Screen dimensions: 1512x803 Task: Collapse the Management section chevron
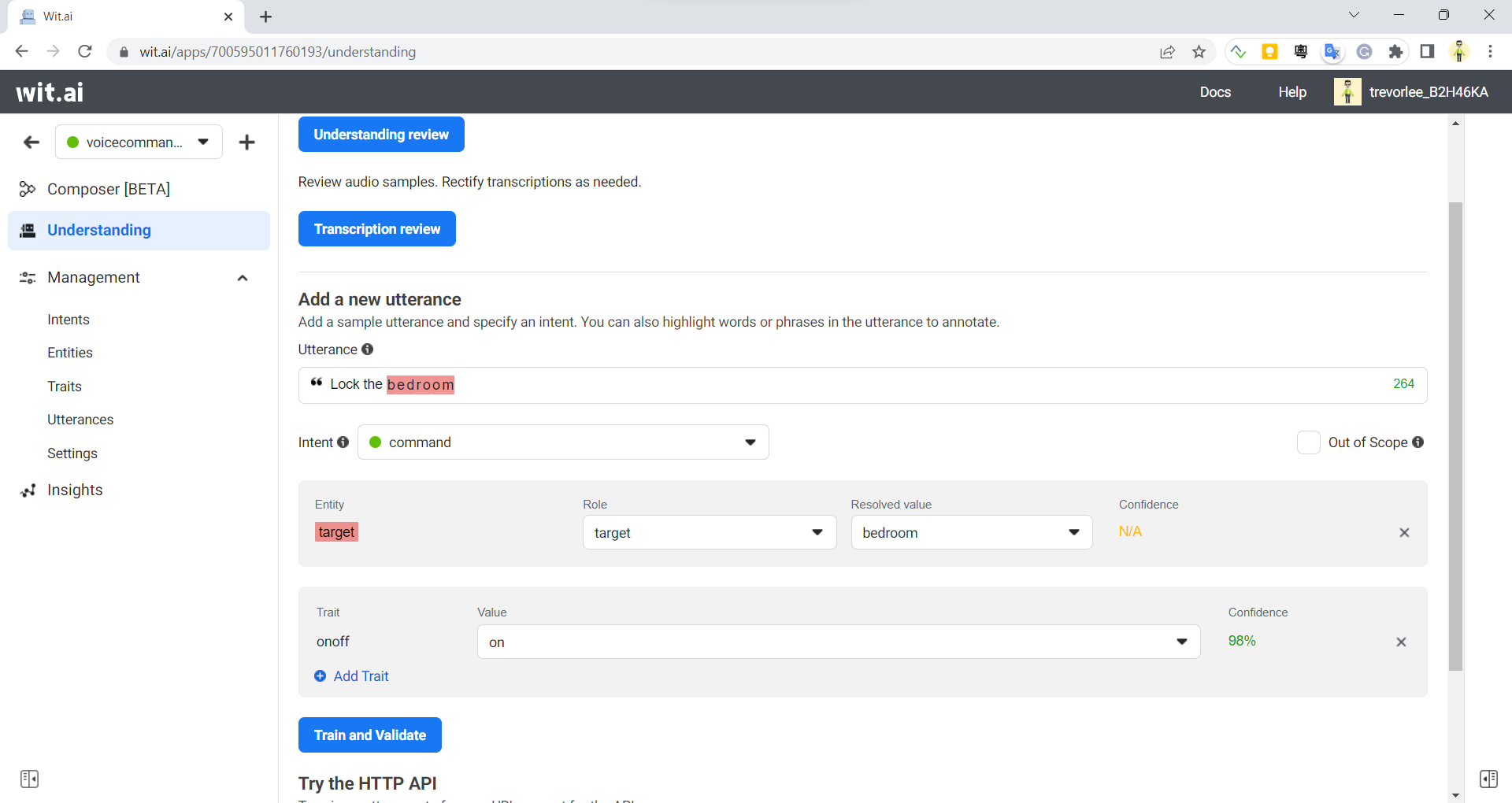click(243, 278)
